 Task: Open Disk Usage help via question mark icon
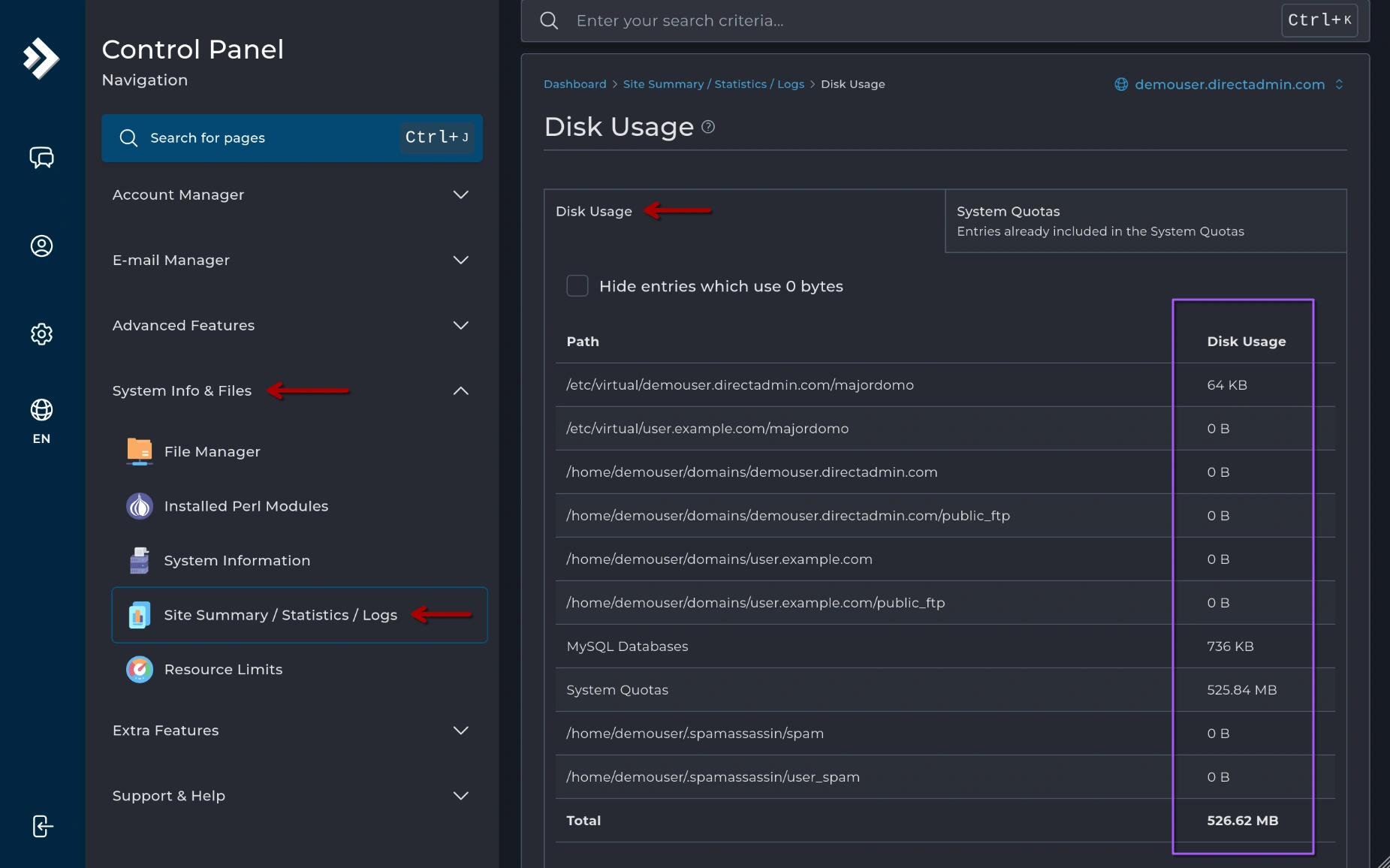coord(707,127)
